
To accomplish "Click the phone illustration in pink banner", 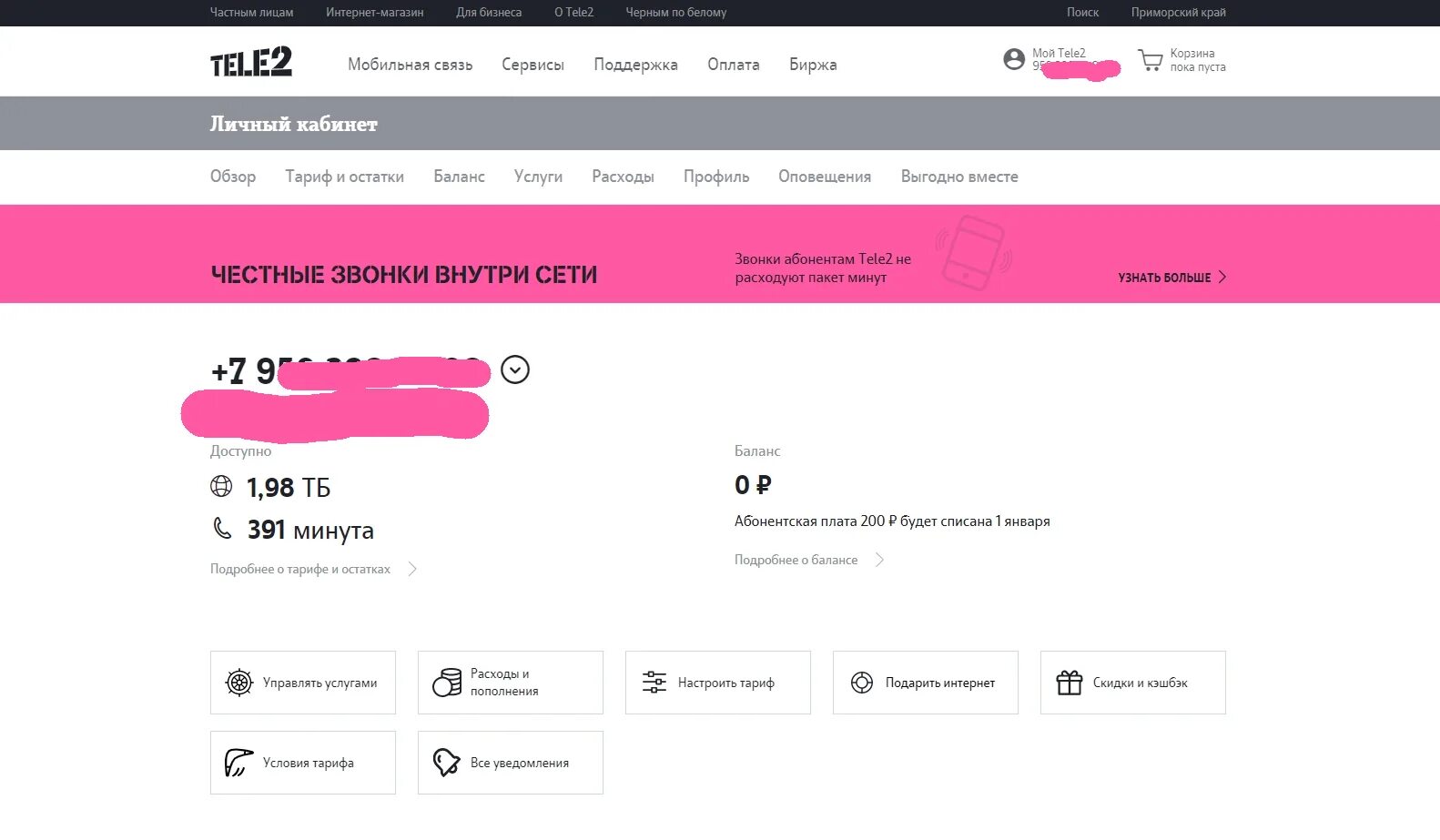I will [x=974, y=252].
